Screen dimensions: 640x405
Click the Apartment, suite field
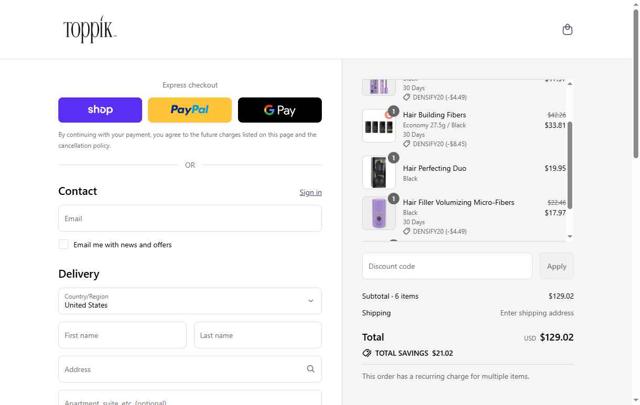coord(190,398)
